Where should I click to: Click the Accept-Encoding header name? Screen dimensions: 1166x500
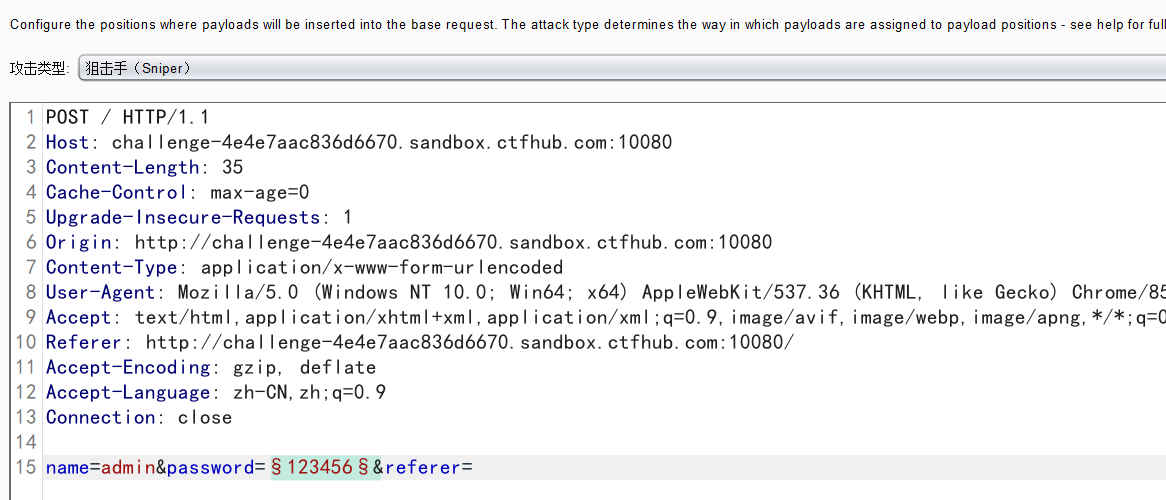(x=128, y=368)
